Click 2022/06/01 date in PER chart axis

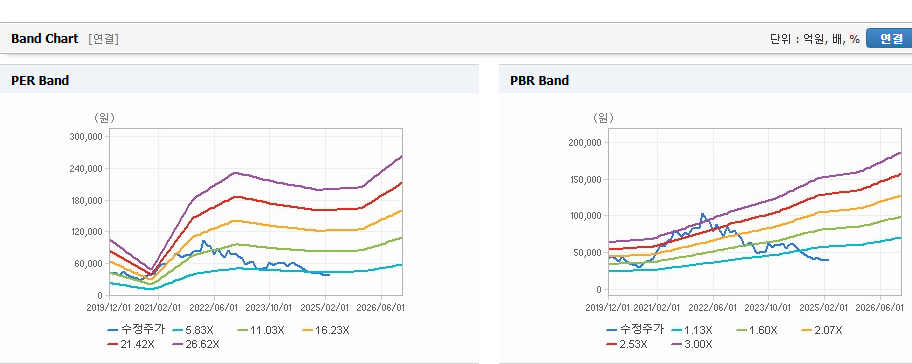[213, 307]
